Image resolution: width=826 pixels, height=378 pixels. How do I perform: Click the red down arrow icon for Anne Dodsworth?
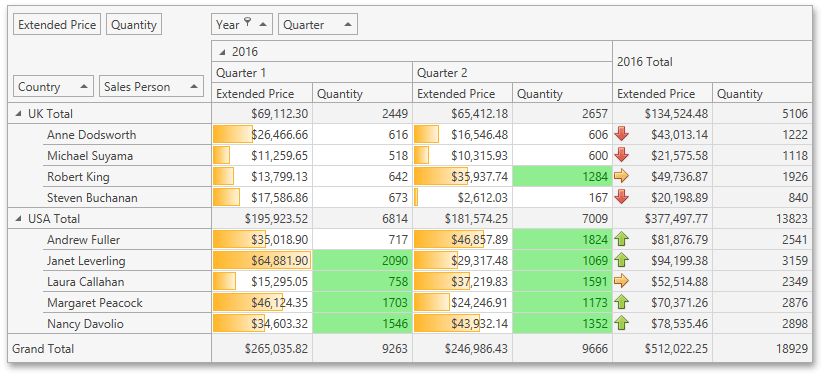coord(622,134)
